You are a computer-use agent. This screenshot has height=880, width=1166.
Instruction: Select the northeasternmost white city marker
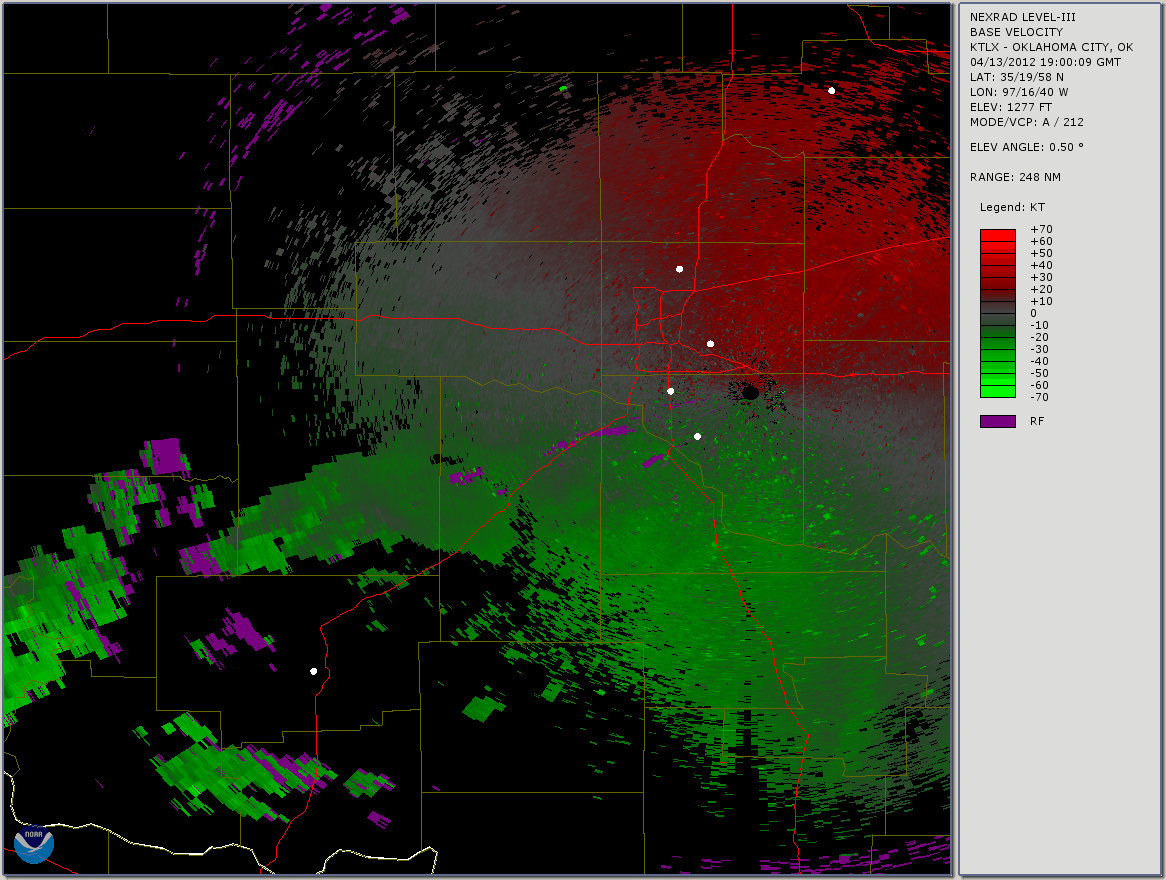(831, 90)
